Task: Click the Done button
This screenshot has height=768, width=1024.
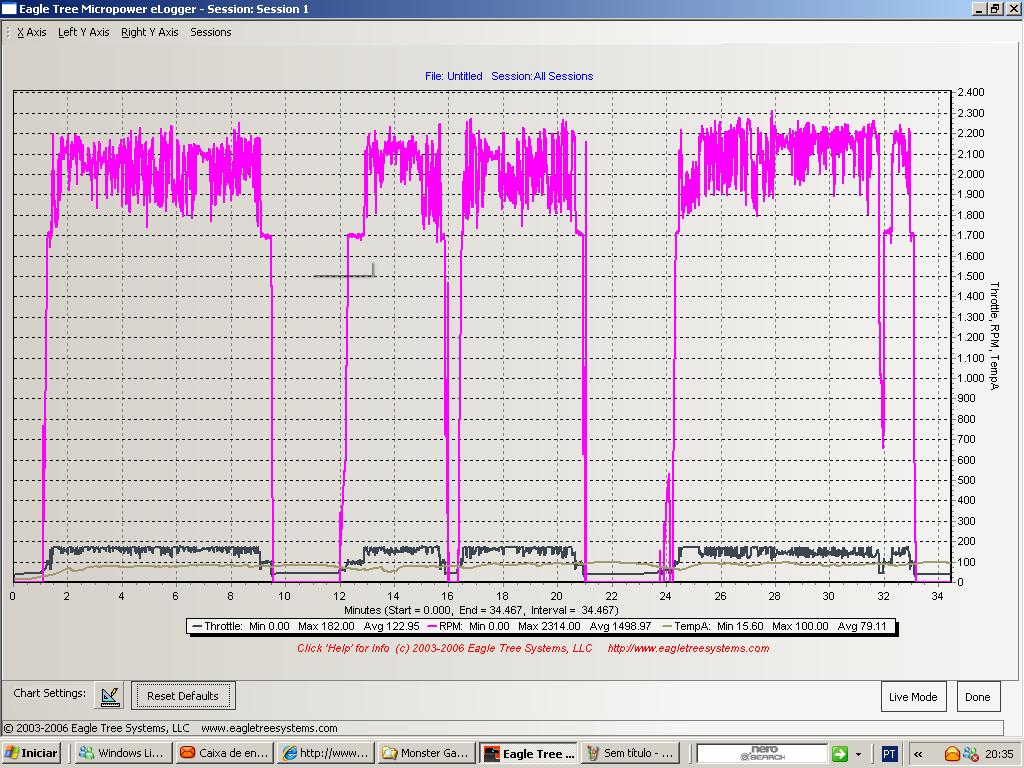Action: pyautogui.click(x=977, y=697)
